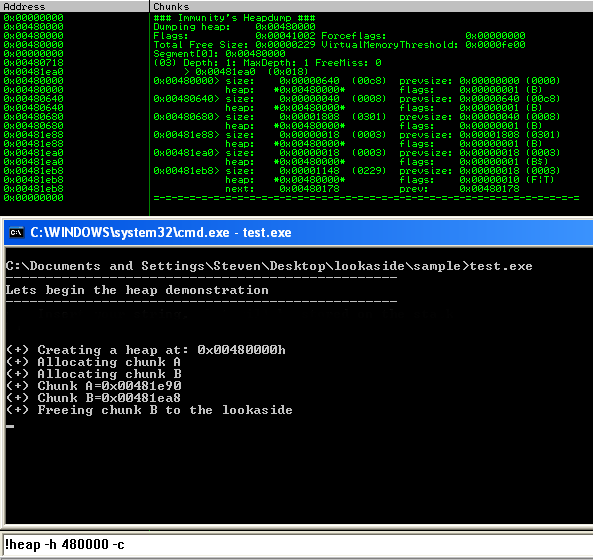Select the chunk row at 0x00480680

[x=357, y=117]
